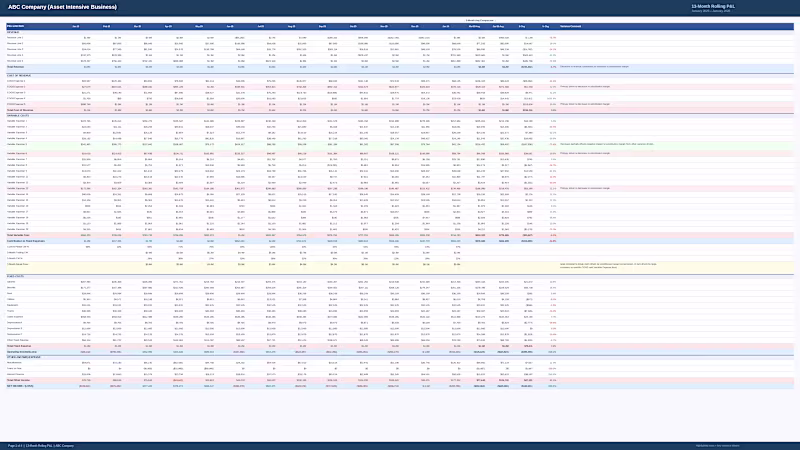The height and width of the screenshot is (450, 800).
Task: Select the 13-Month Rolling P&L heading
Action: click(713, 6)
